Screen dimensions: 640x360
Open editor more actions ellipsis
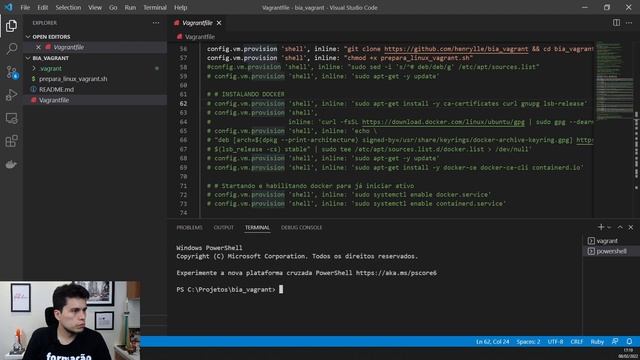click(629, 22)
